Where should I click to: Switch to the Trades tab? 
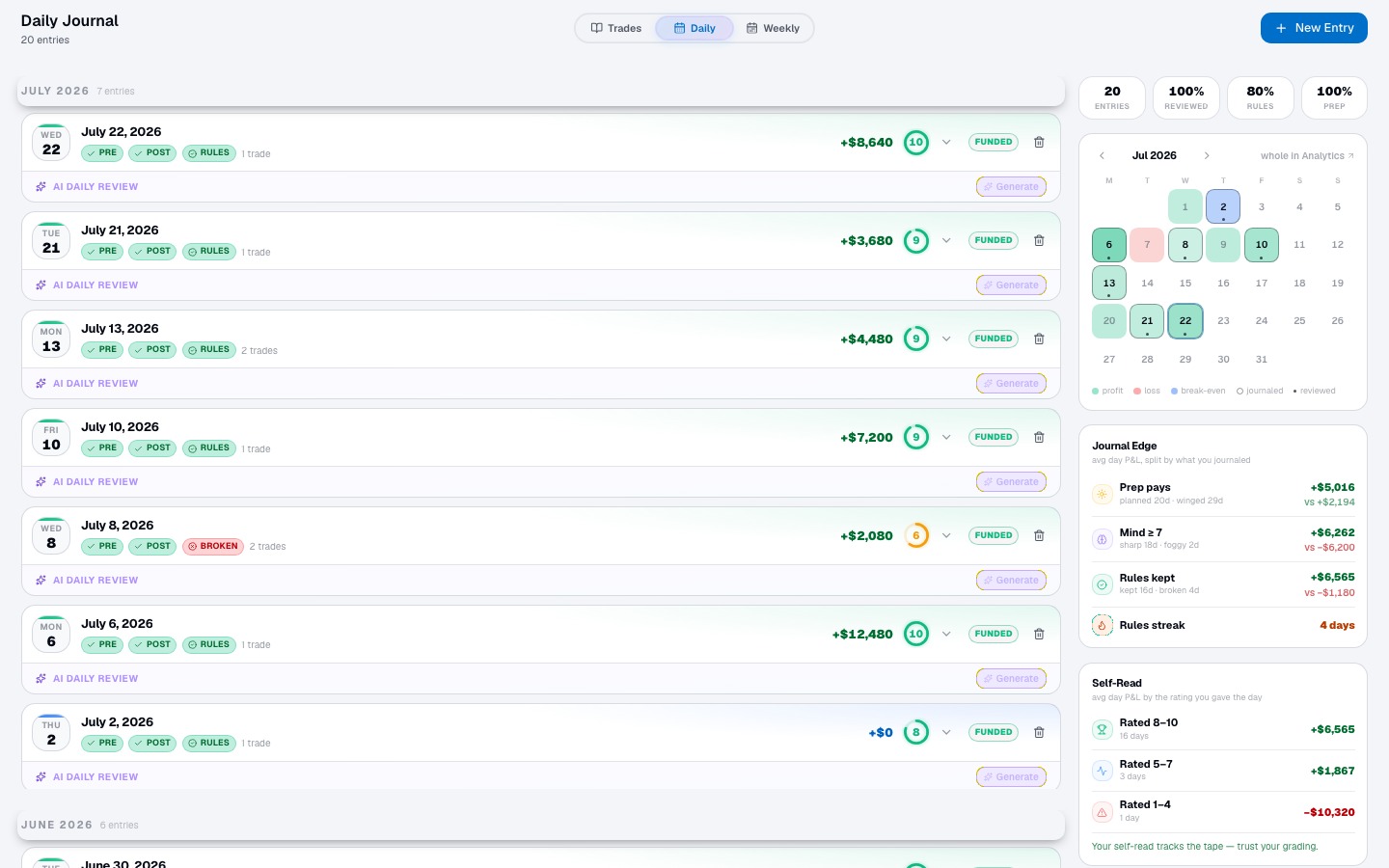[616, 28]
